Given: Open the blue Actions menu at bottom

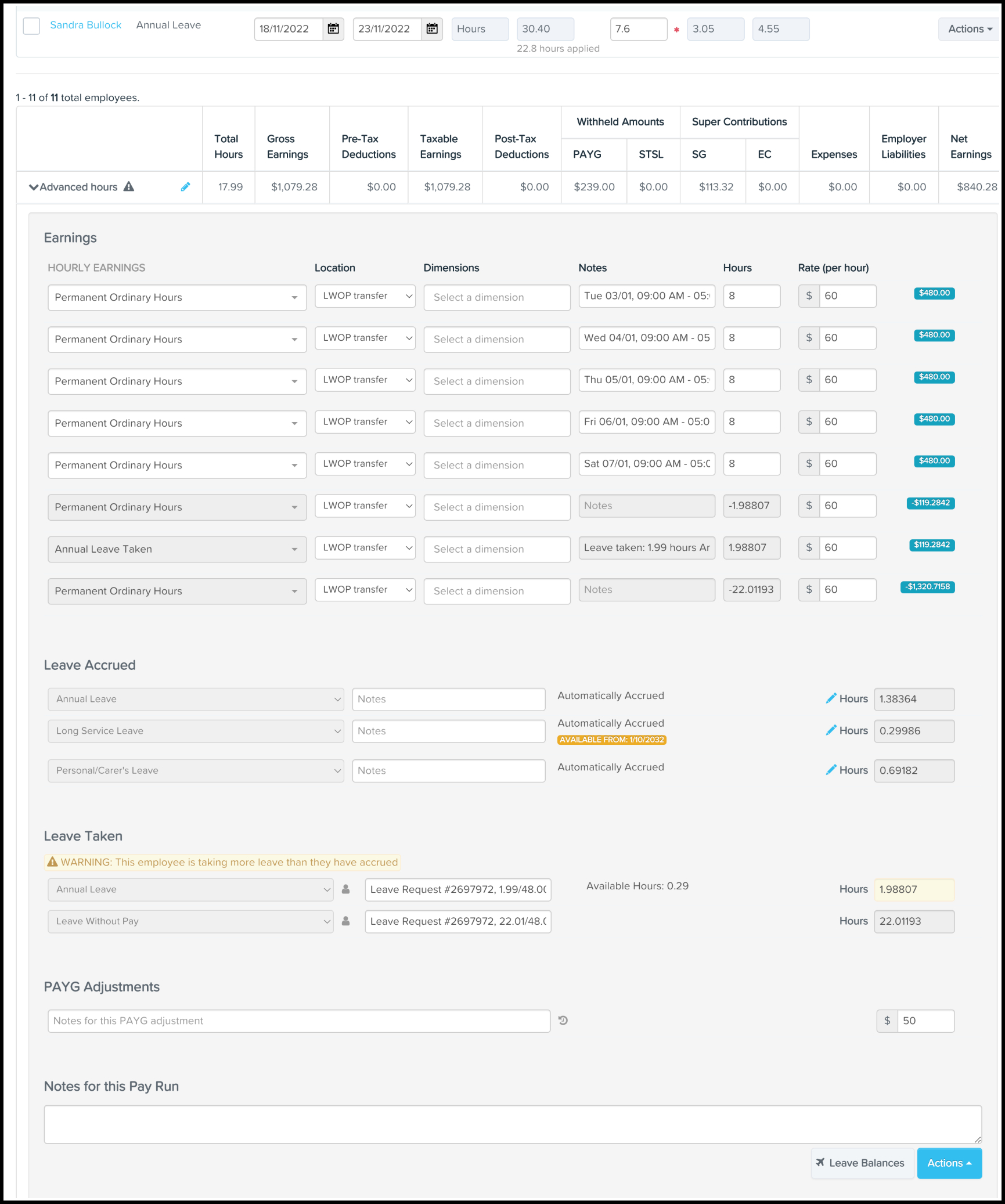Looking at the screenshot, I should pos(949,1163).
